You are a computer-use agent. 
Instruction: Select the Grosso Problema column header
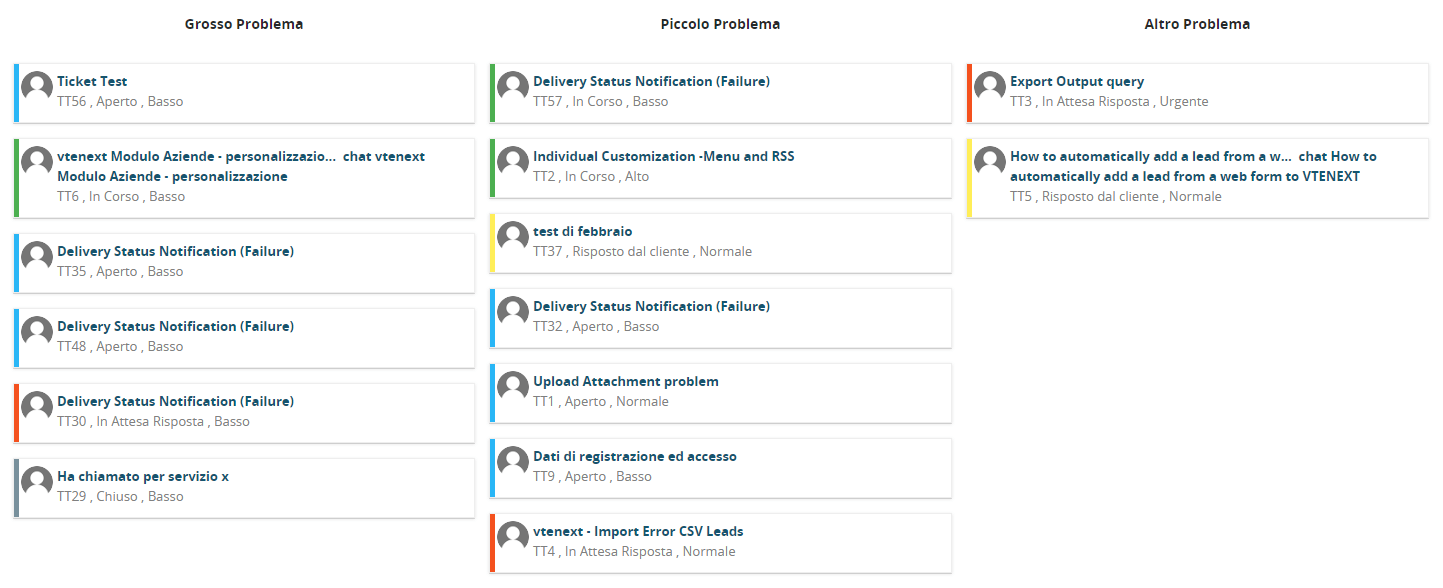pos(244,24)
